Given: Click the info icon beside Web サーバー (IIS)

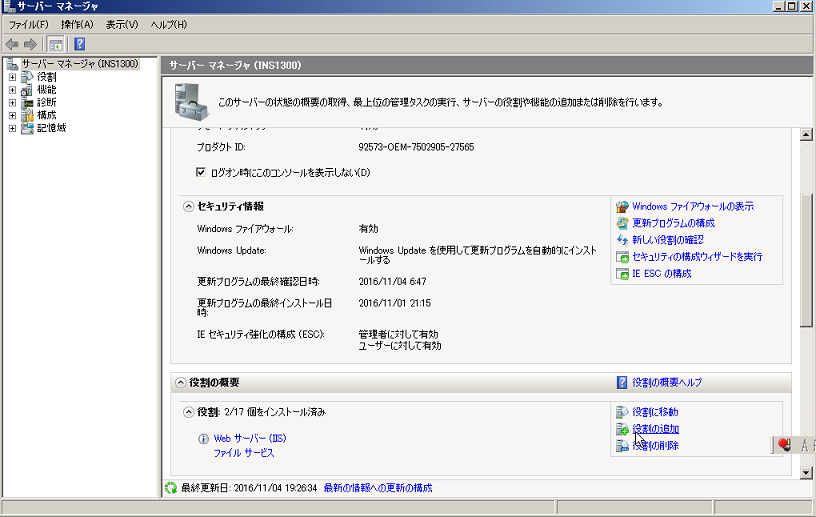Looking at the screenshot, I should 203,439.
